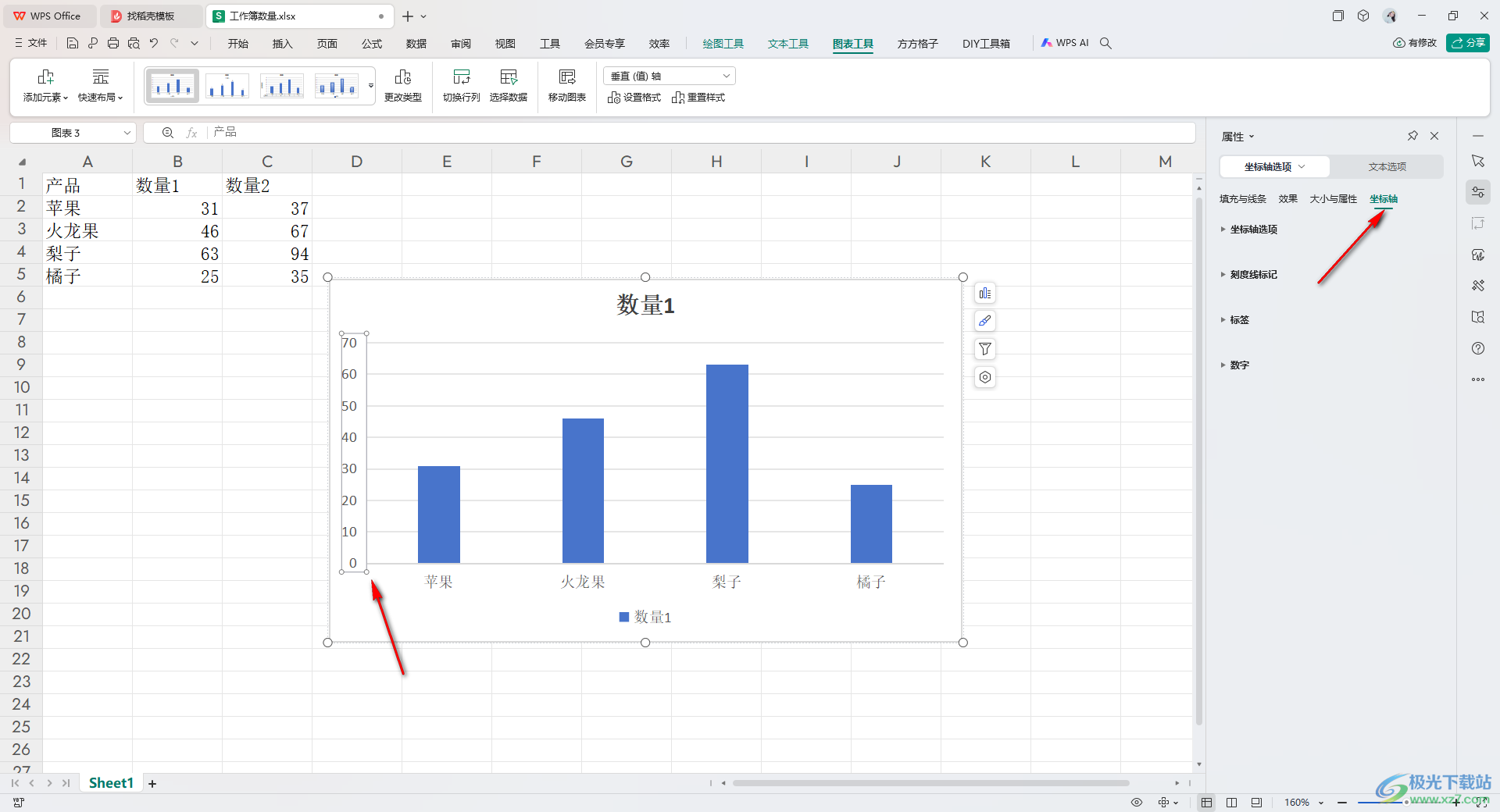Click Format Selection button
This screenshot has height=812, width=1500.
click(x=634, y=98)
